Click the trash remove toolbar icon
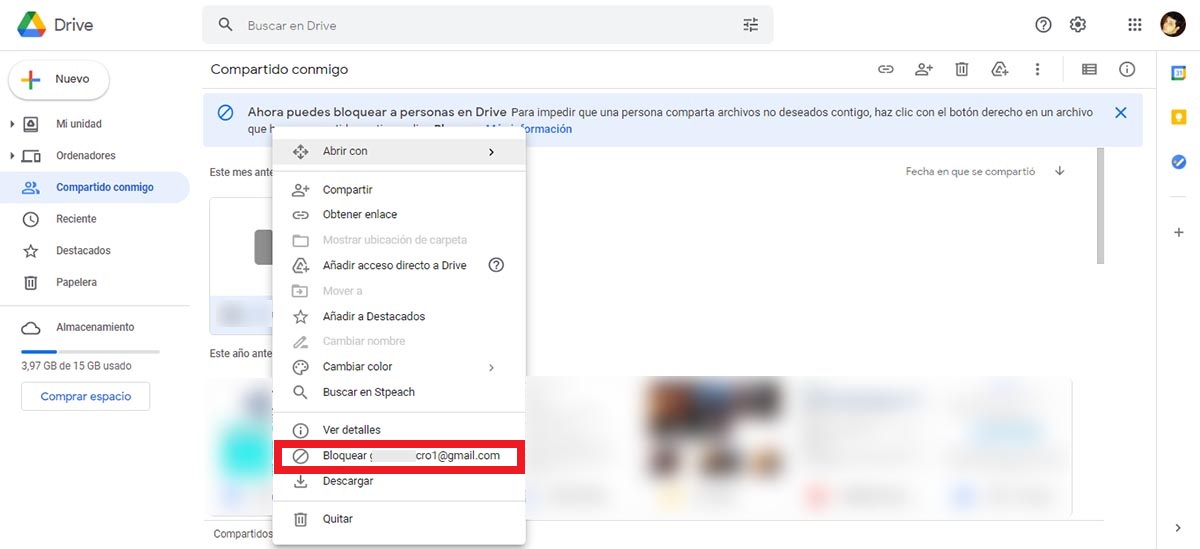The width and height of the screenshot is (1200, 549). (961, 69)
